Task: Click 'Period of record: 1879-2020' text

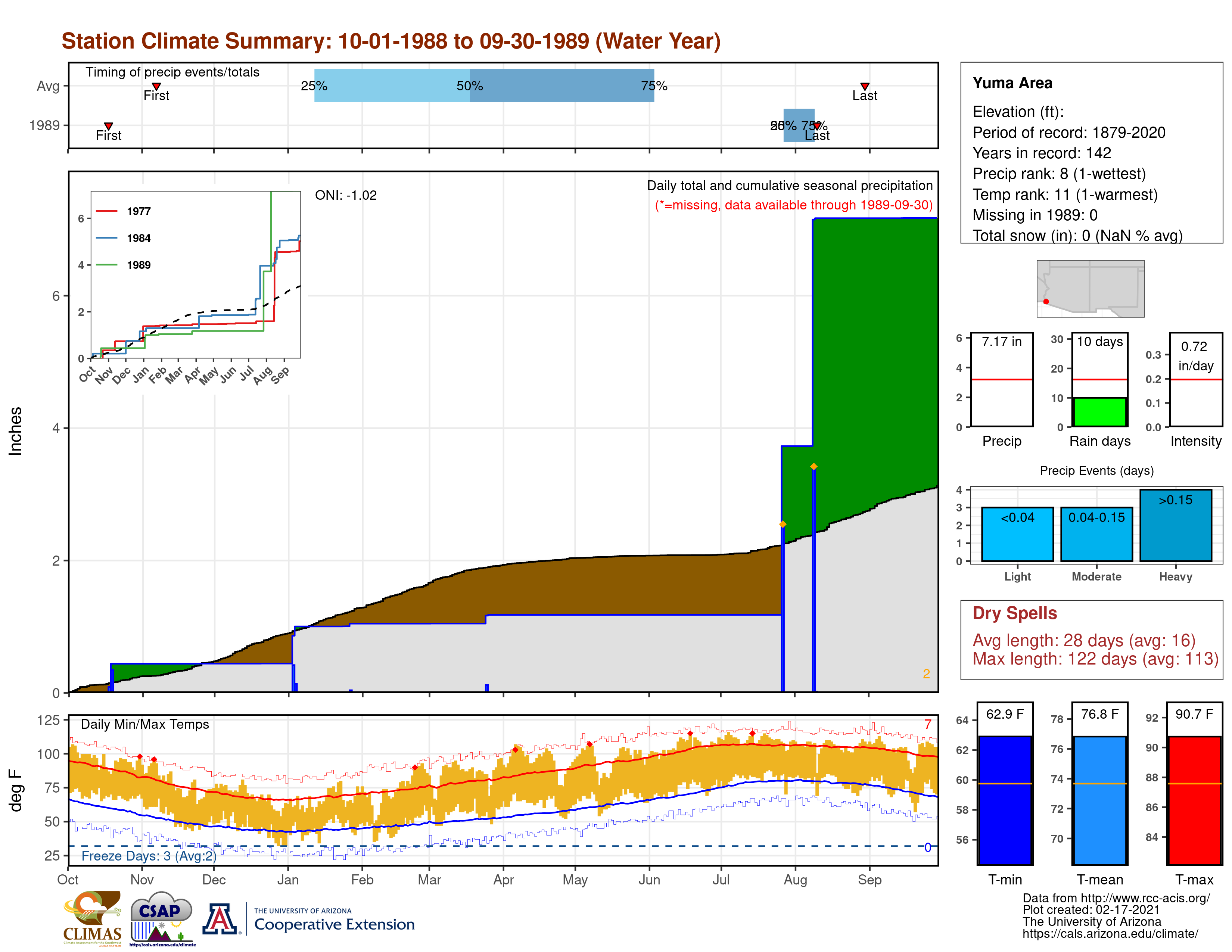Action: (1069, 133)
